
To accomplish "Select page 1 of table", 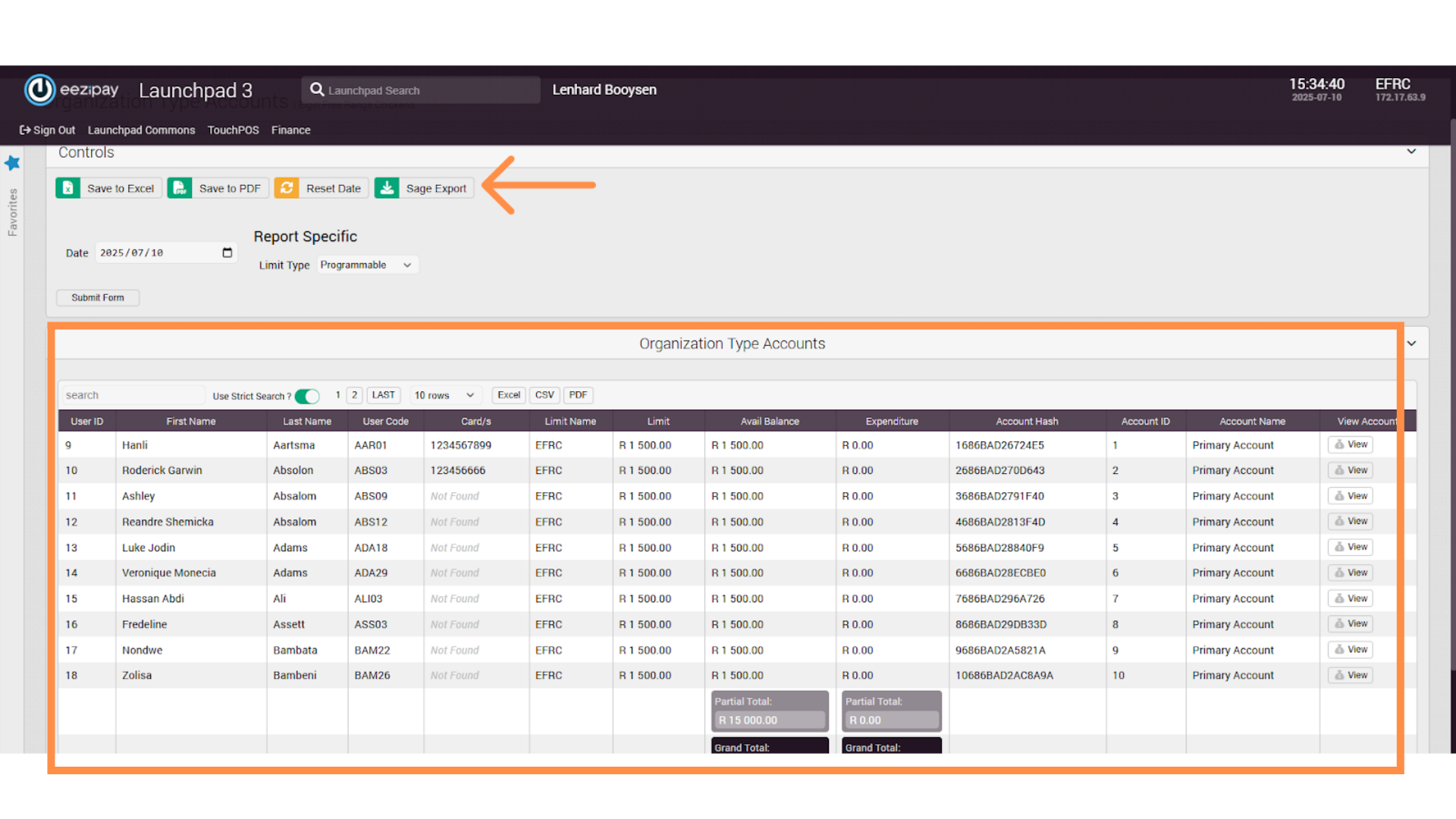I will 337,395.
